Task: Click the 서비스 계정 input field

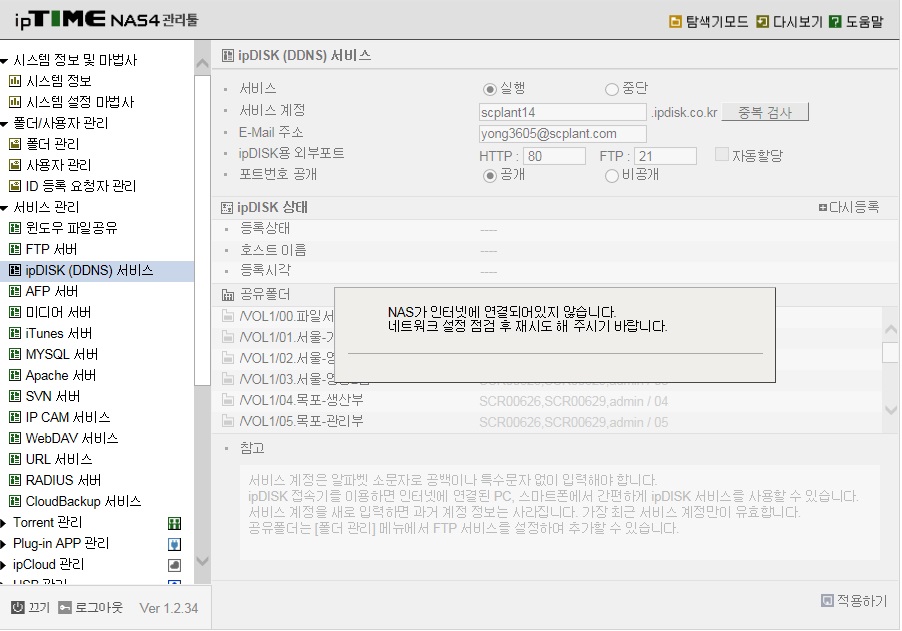Action: coord(563,112)
